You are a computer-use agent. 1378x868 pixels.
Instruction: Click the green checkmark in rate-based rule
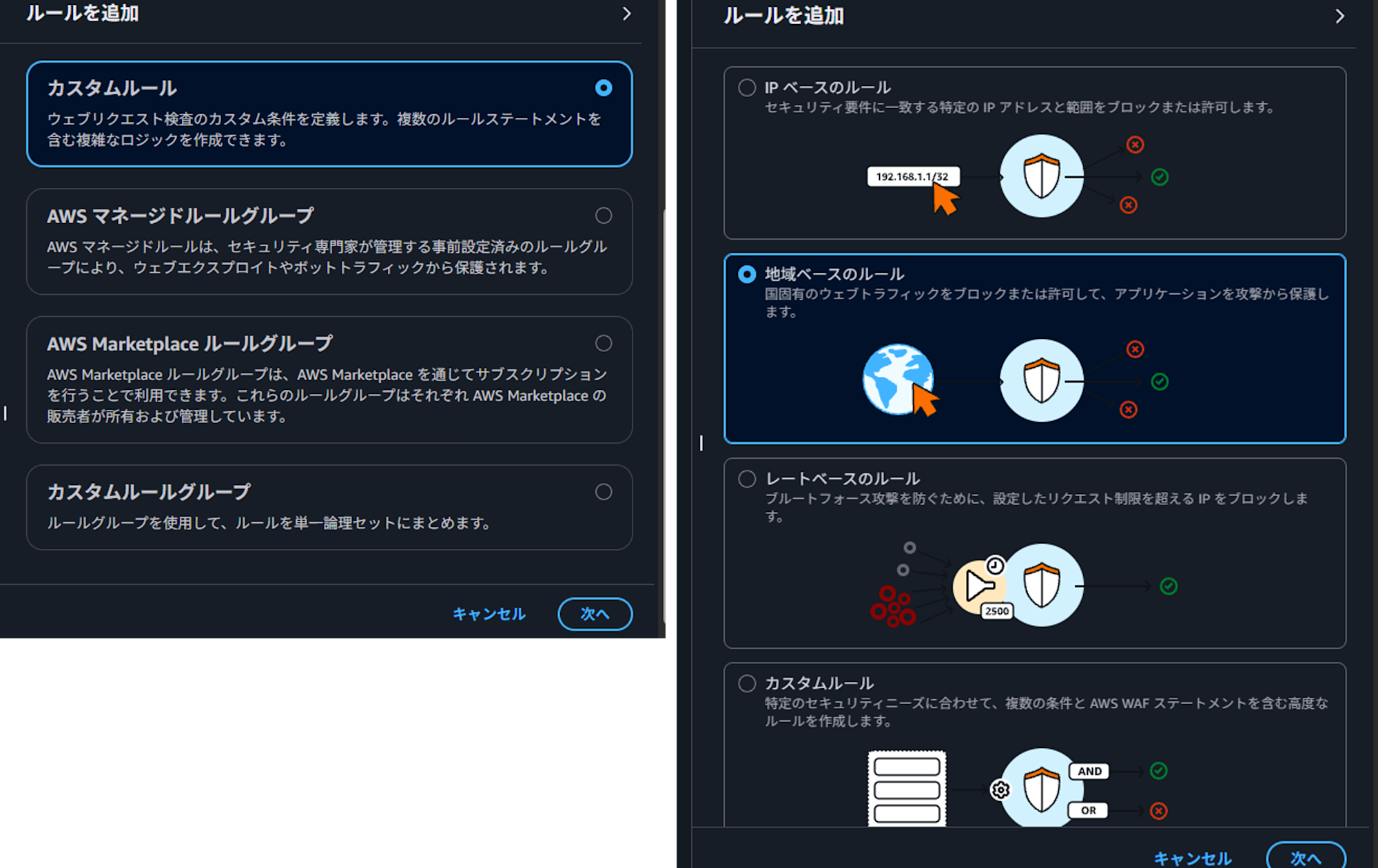click(1169, 586)
